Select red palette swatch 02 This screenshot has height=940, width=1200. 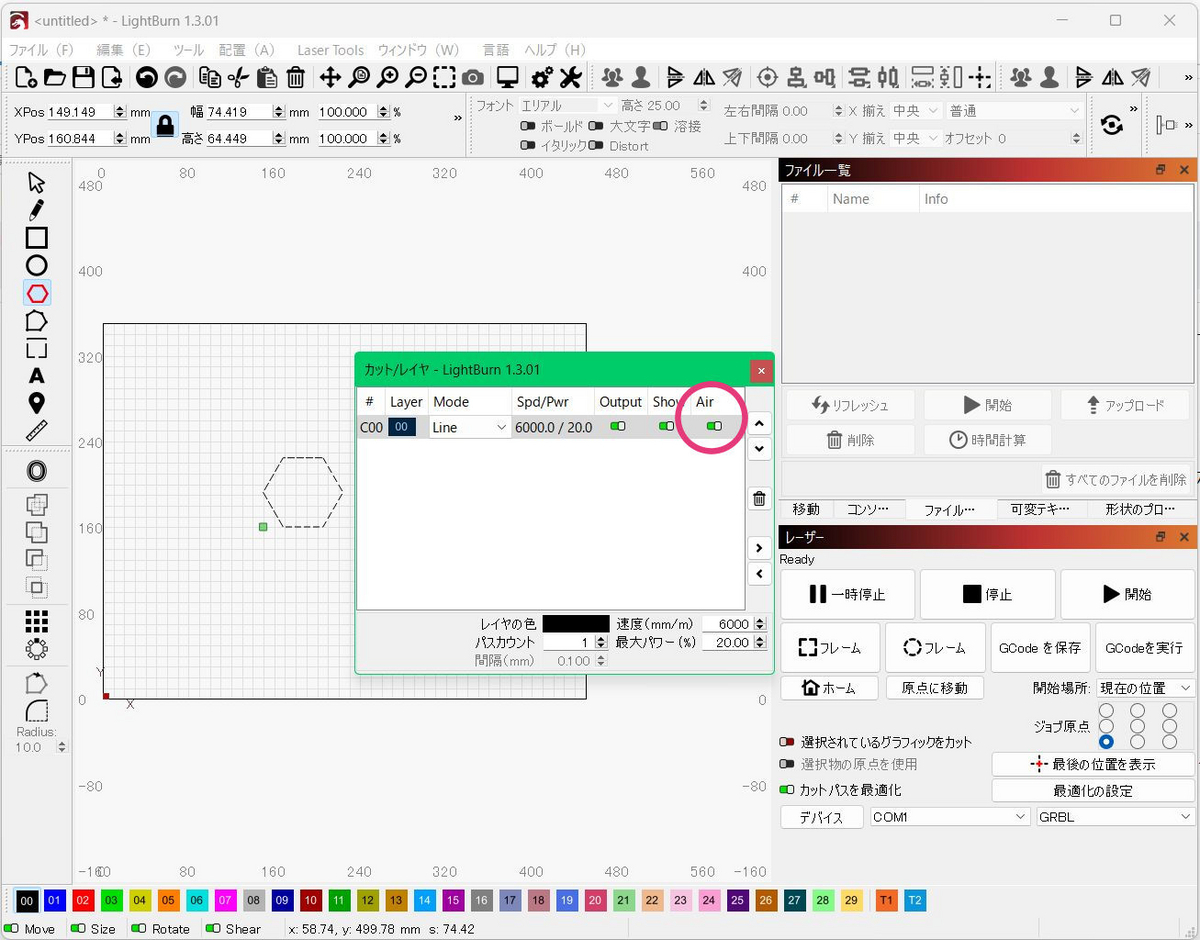point(83,901)
